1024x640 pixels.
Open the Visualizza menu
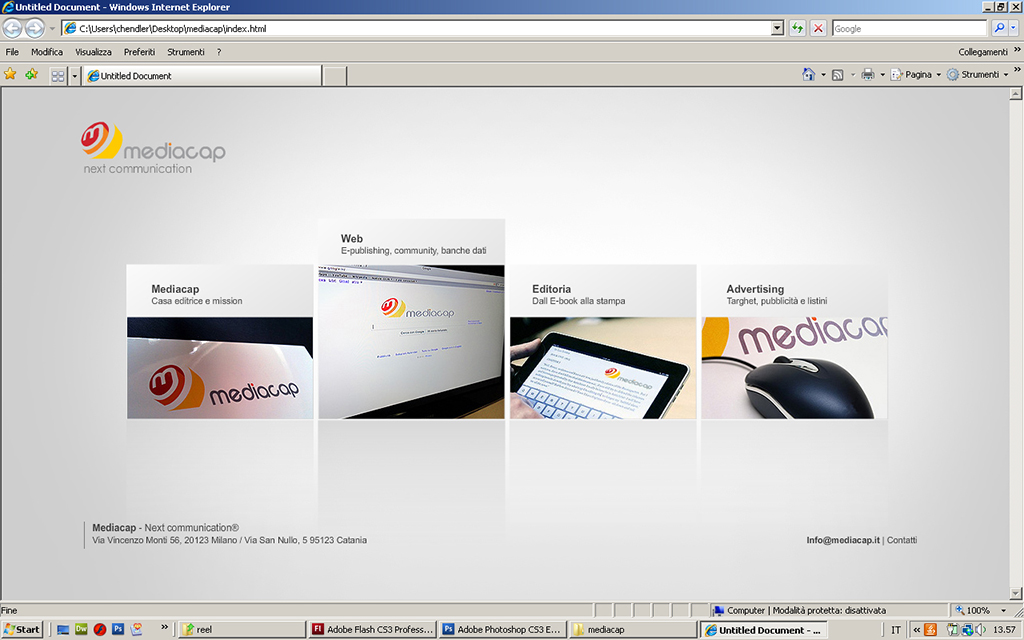pyautogui.click(x=93, y=52)
